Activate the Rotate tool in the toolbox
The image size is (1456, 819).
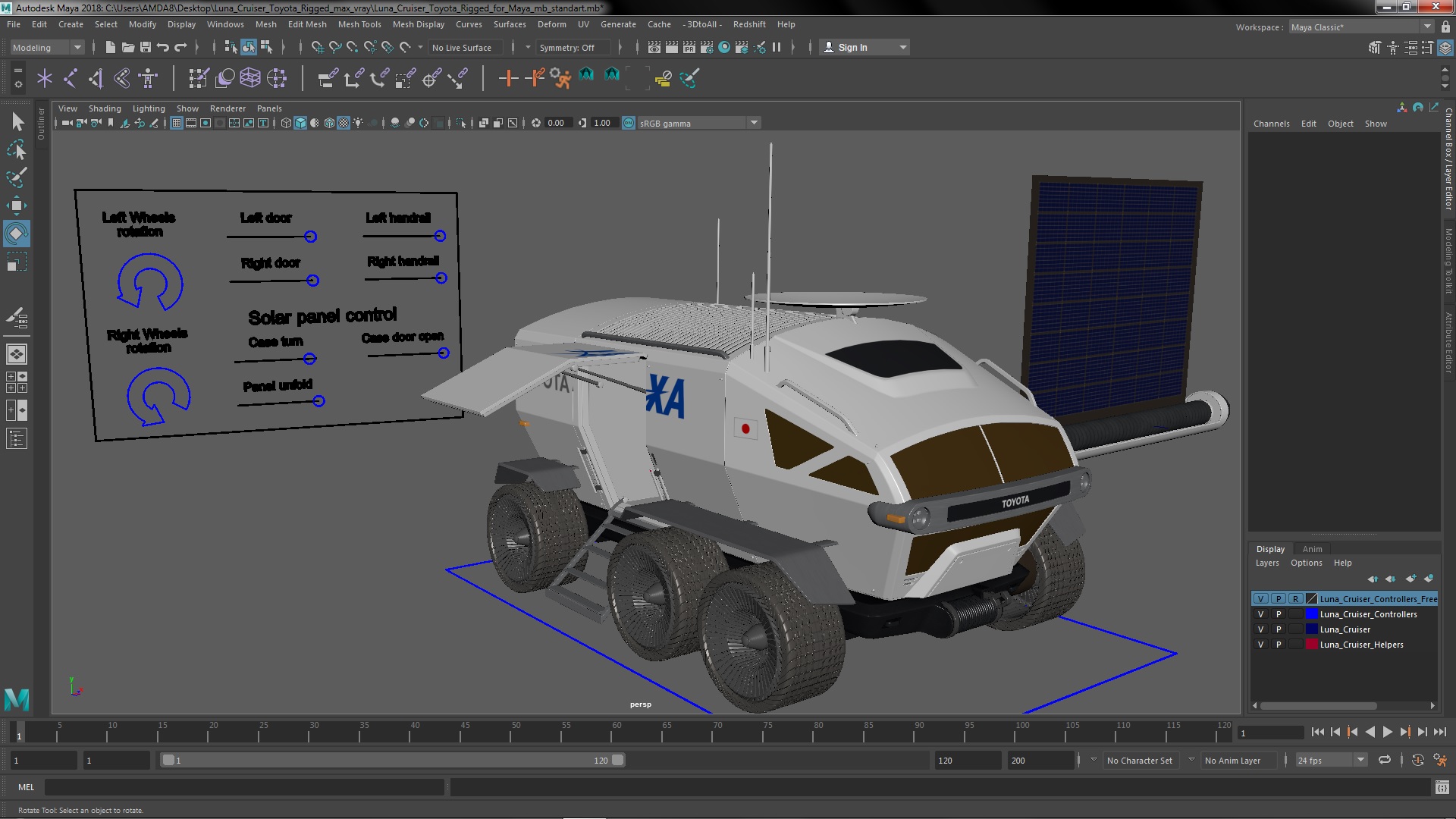(x=16, y=234)
